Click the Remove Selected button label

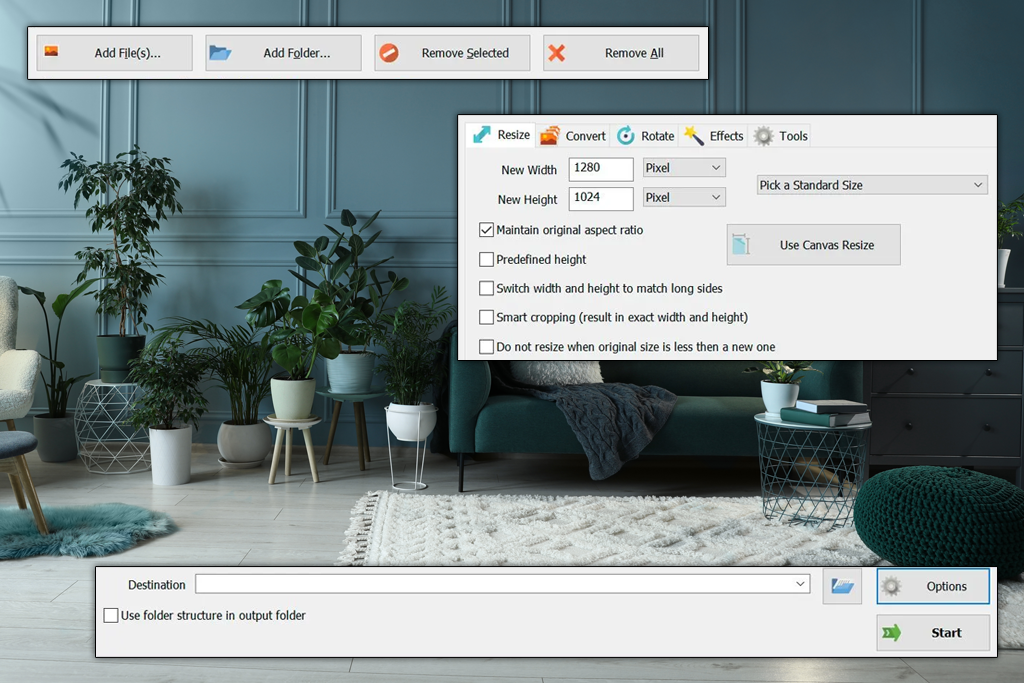coord(465,53)
